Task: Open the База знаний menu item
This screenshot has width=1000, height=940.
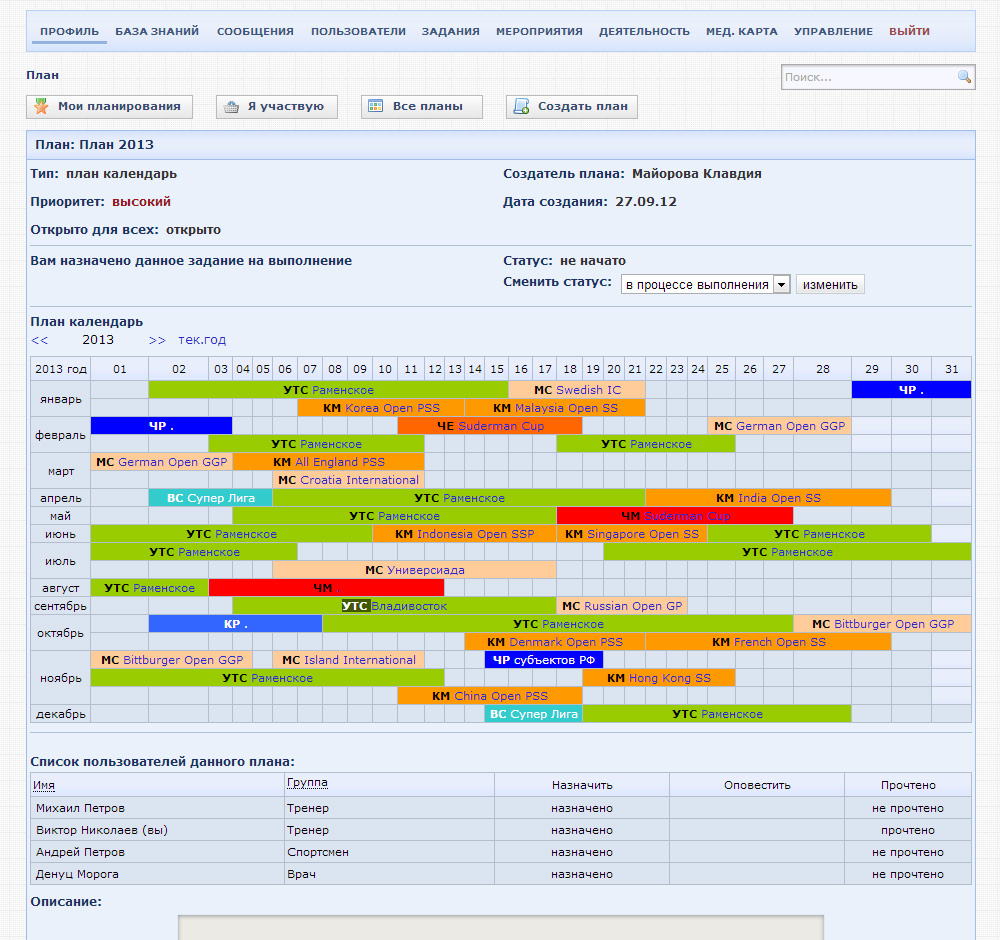Action: click(x=157, y=31)
